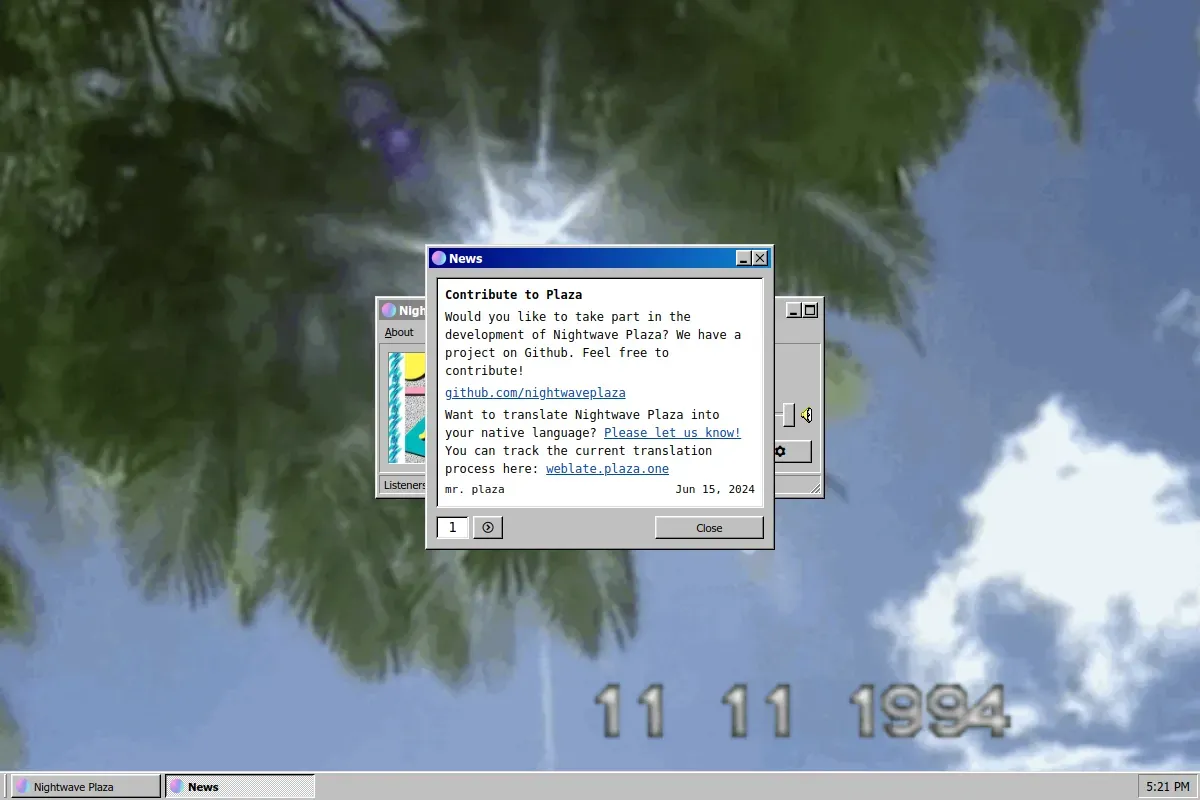Click the settings gear button in player window
Viewport: 1200px width, 800px height.
[779, 451]
